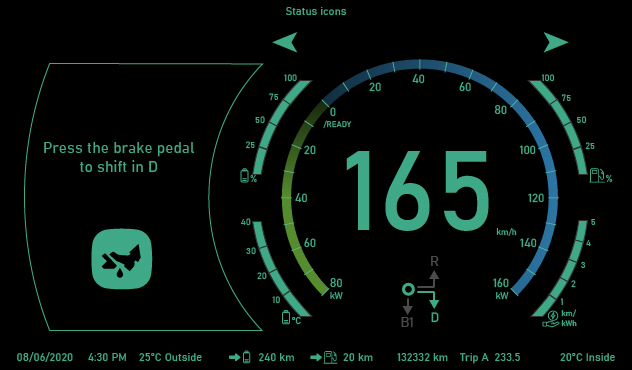Click the 165 speed readout

pyautogui.click(x=418, y=191)
